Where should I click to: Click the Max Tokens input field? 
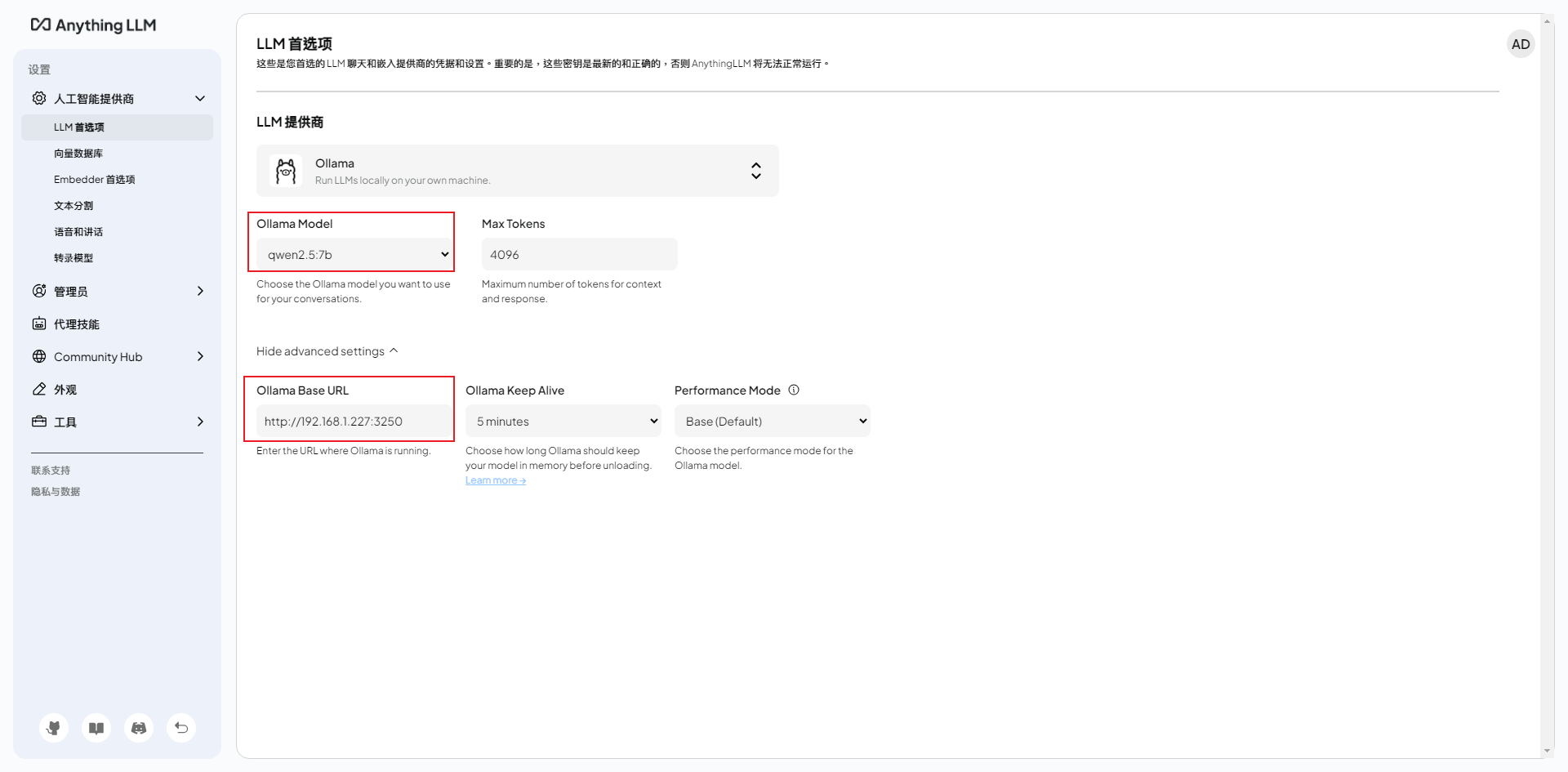580,254
